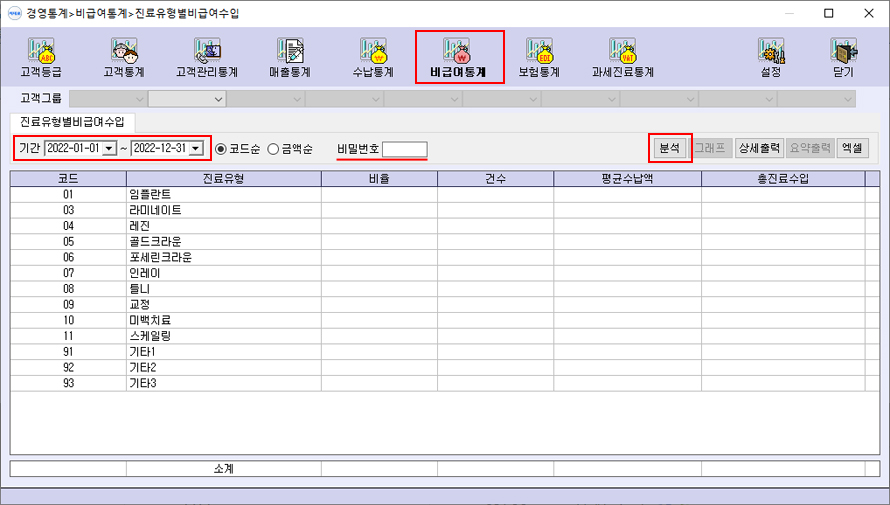Click the 분석 button

point(670,148)
